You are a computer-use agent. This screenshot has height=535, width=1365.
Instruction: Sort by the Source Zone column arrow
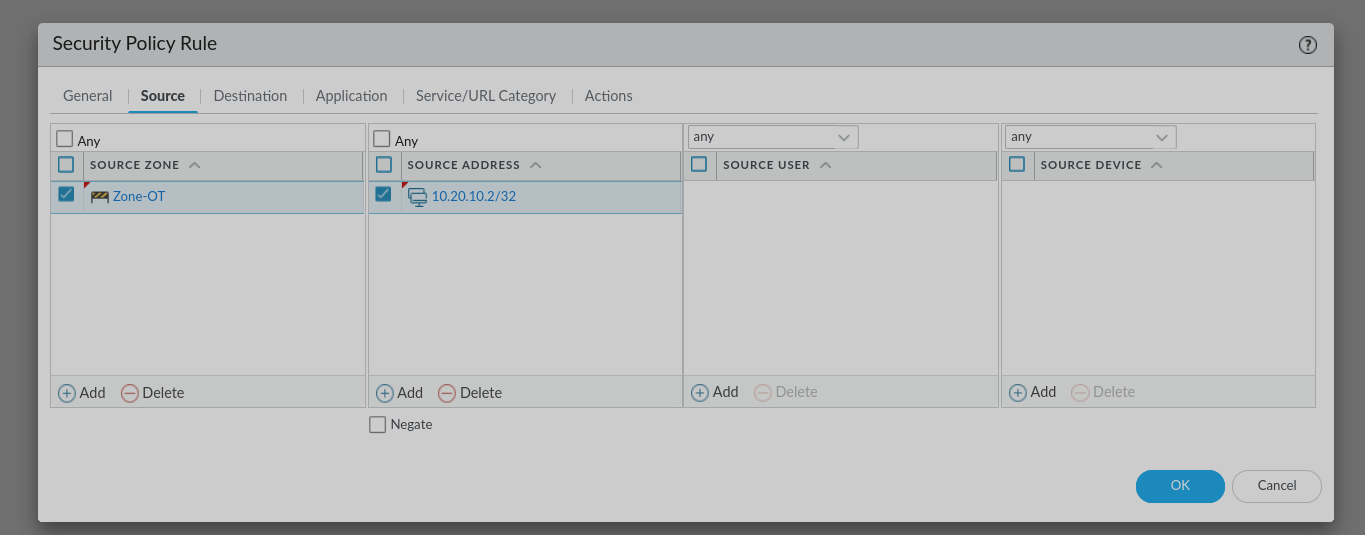(x=195, y=165)
